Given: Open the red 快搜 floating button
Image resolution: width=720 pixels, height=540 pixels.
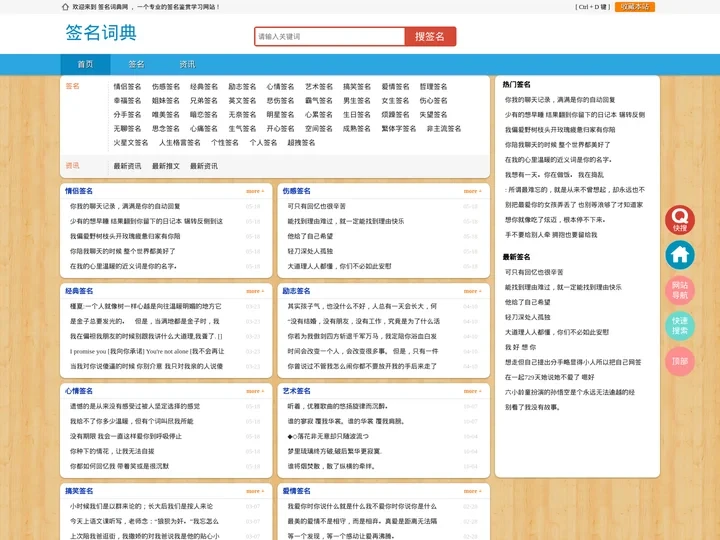Looking at the screenshot, I should click(680, 219).
